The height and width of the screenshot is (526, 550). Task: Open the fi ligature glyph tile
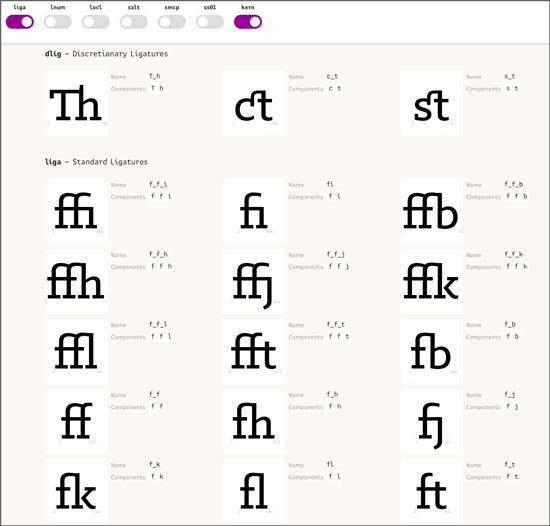point(254,211)
